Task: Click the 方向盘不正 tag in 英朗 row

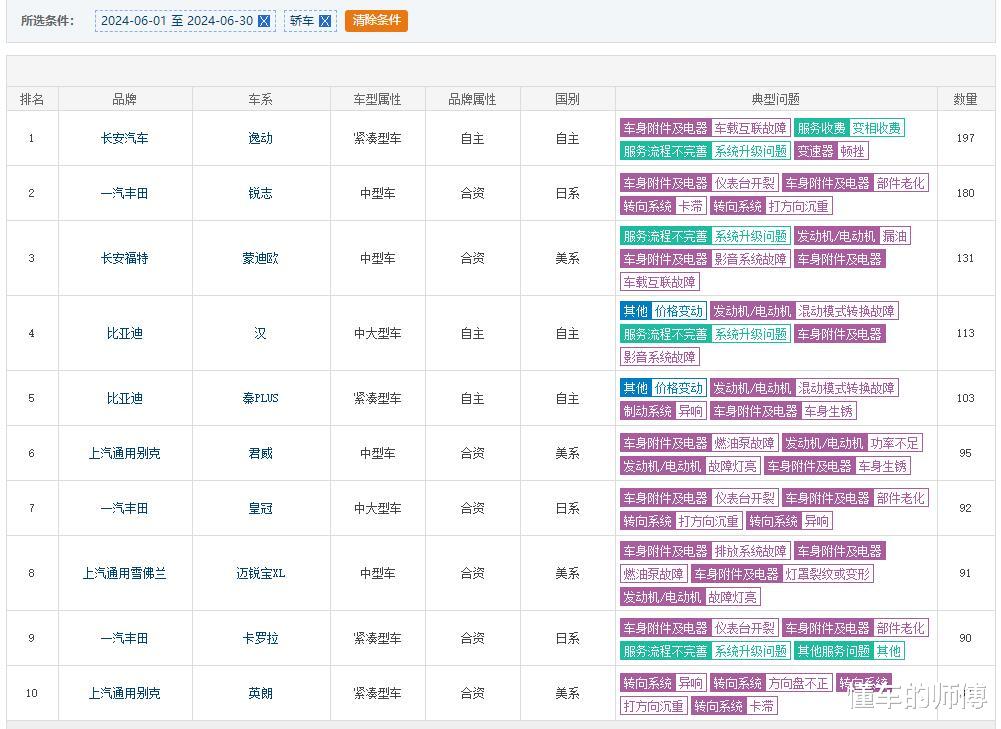Action: 799,683
